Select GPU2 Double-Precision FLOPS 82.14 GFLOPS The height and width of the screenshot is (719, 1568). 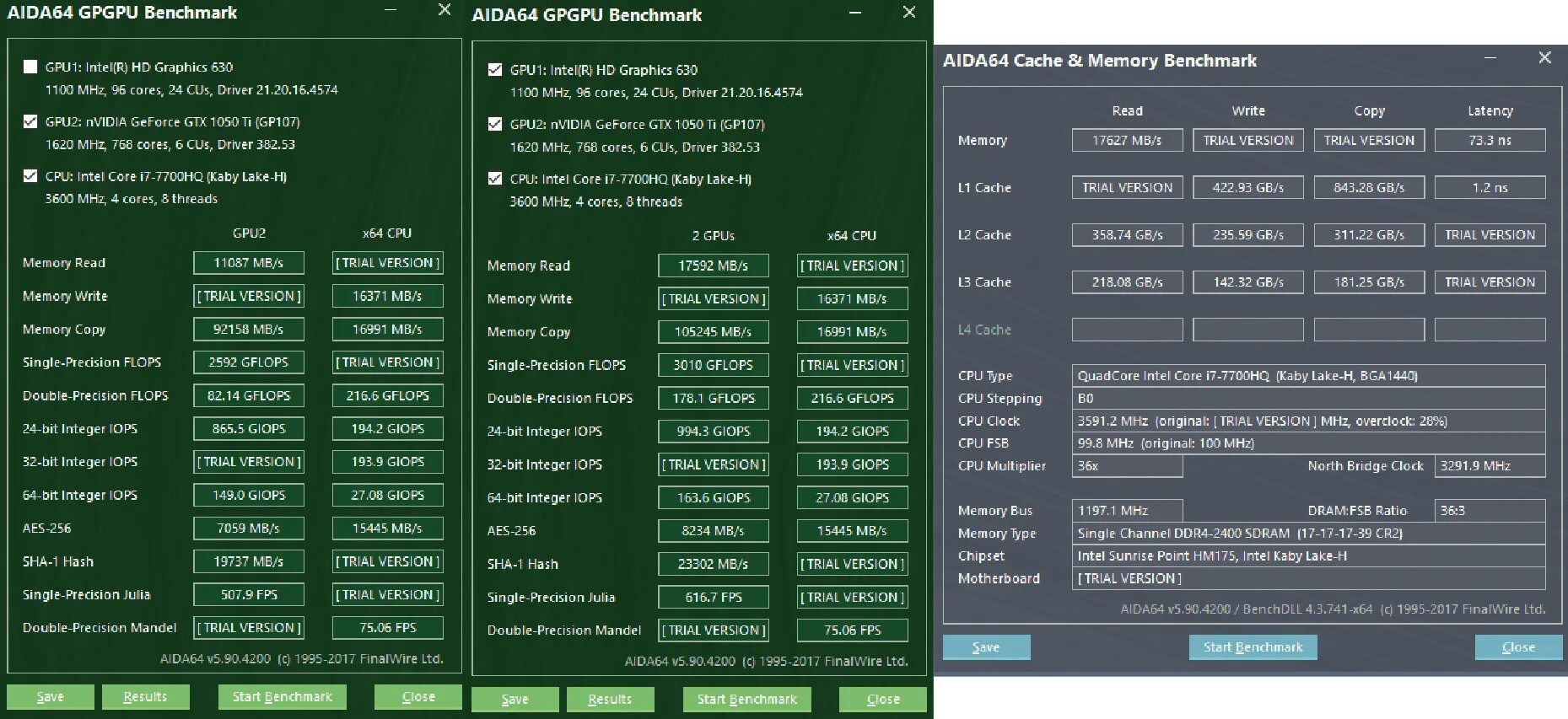tap(249, 395)
